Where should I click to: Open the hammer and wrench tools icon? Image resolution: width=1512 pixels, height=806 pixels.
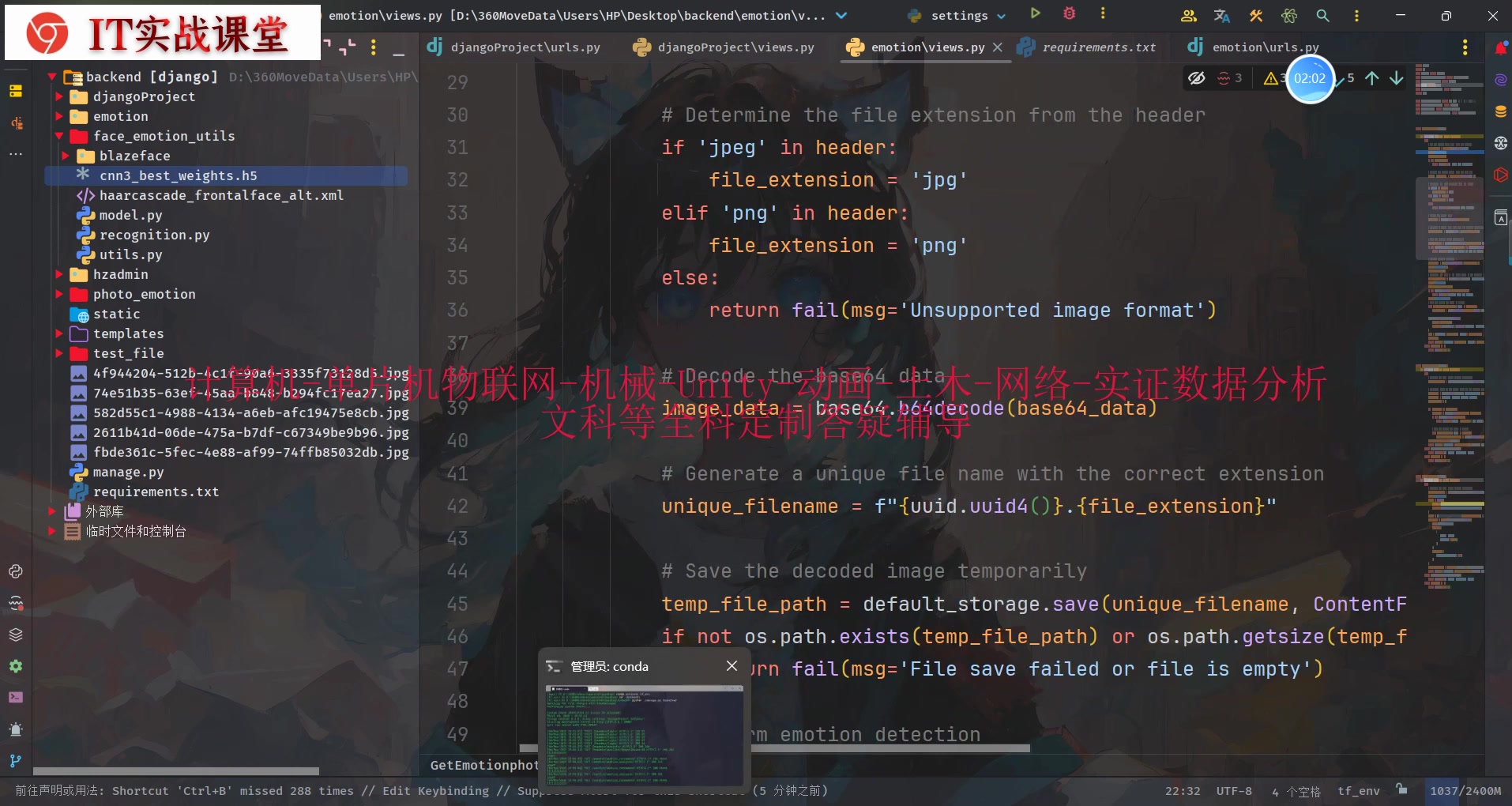[1256, 15]
